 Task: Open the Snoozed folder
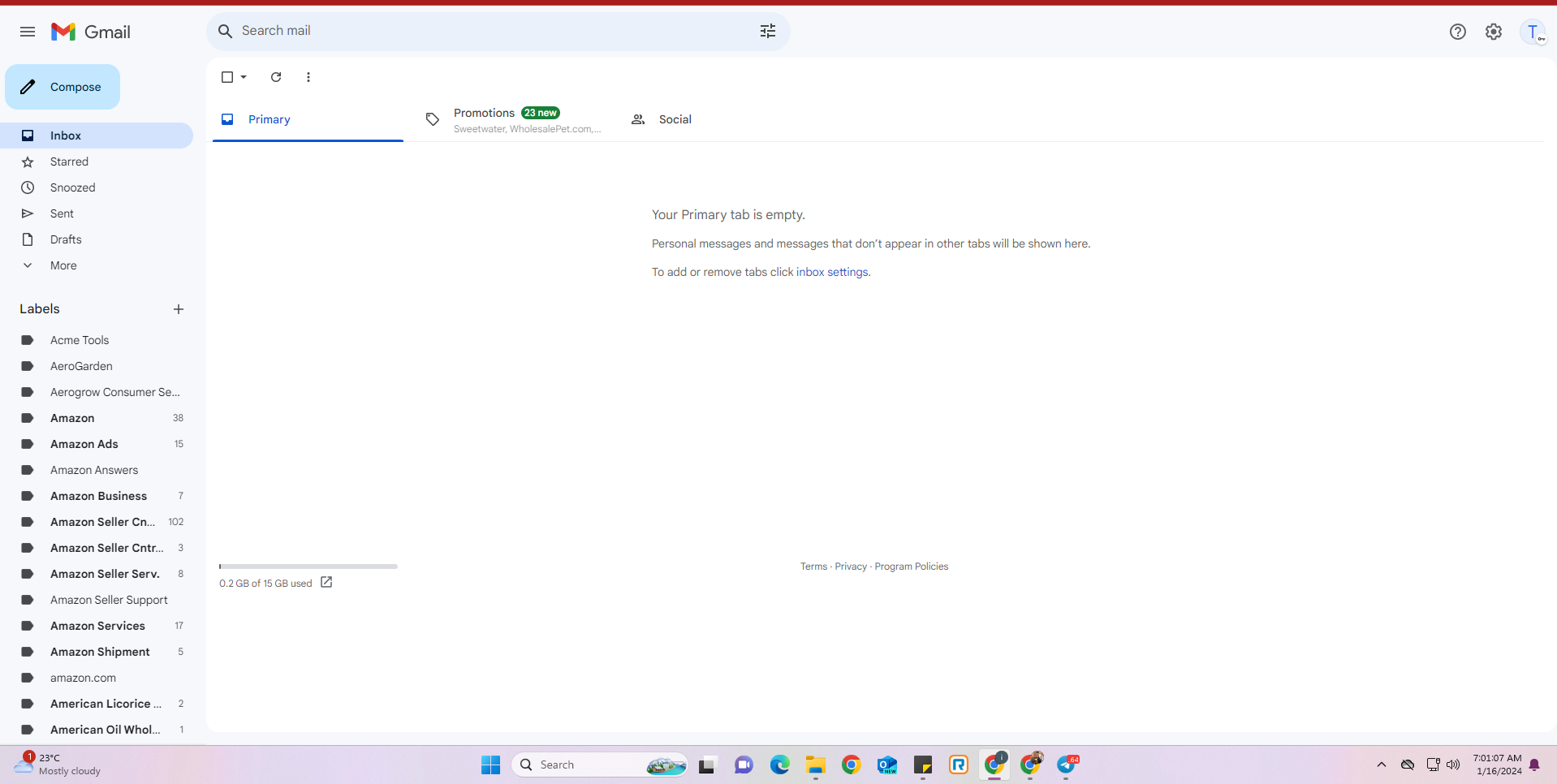click(97, 187)
